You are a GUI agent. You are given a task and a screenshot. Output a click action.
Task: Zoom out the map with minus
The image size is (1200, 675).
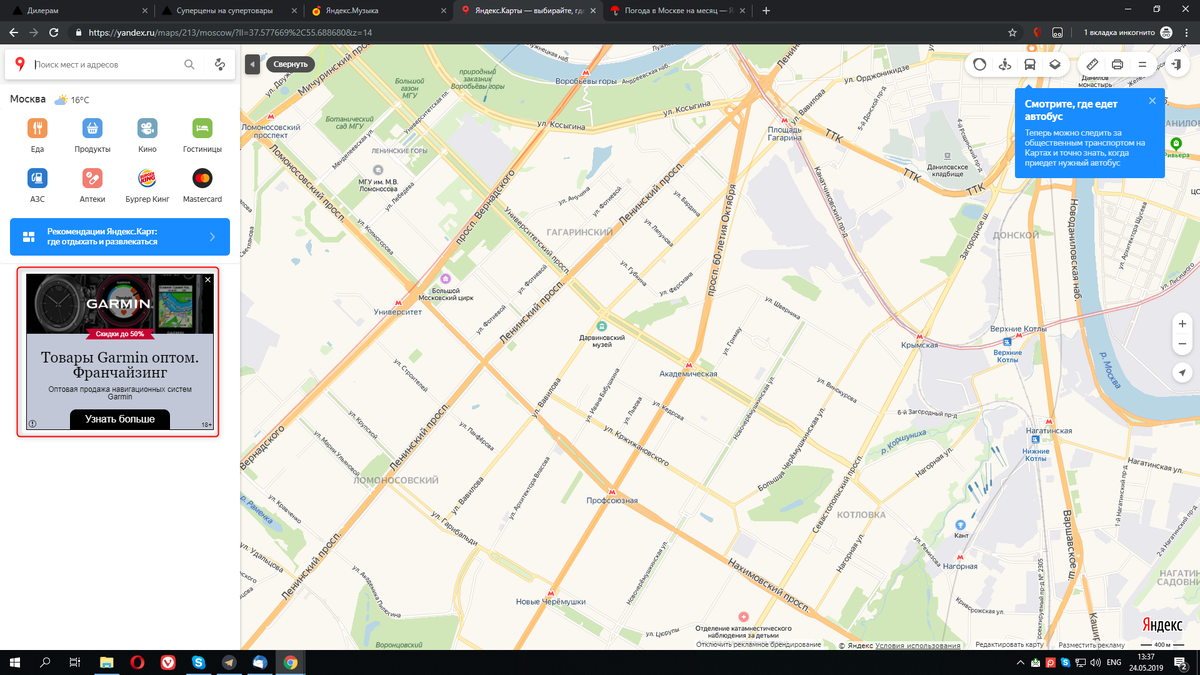tap(1183, 344)
